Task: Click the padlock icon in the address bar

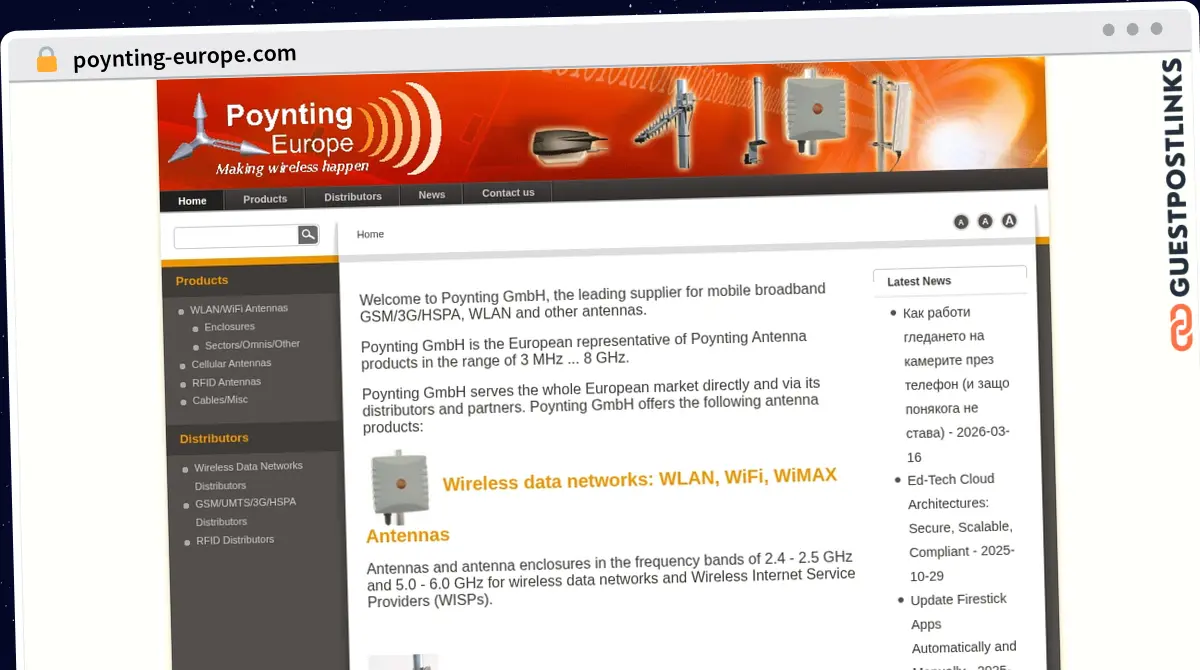Action: pyautogui.click(x=47, y=59)
